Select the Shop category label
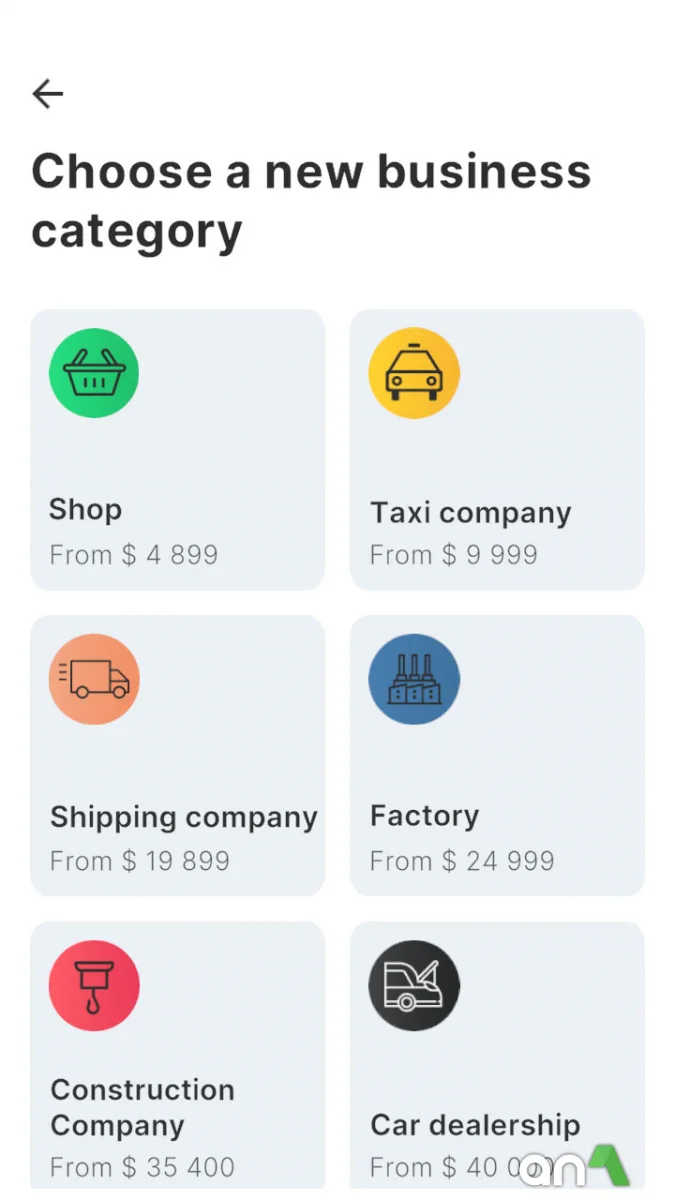The height and width of the screenshot is (1200, 675). [x=86, y=509]
